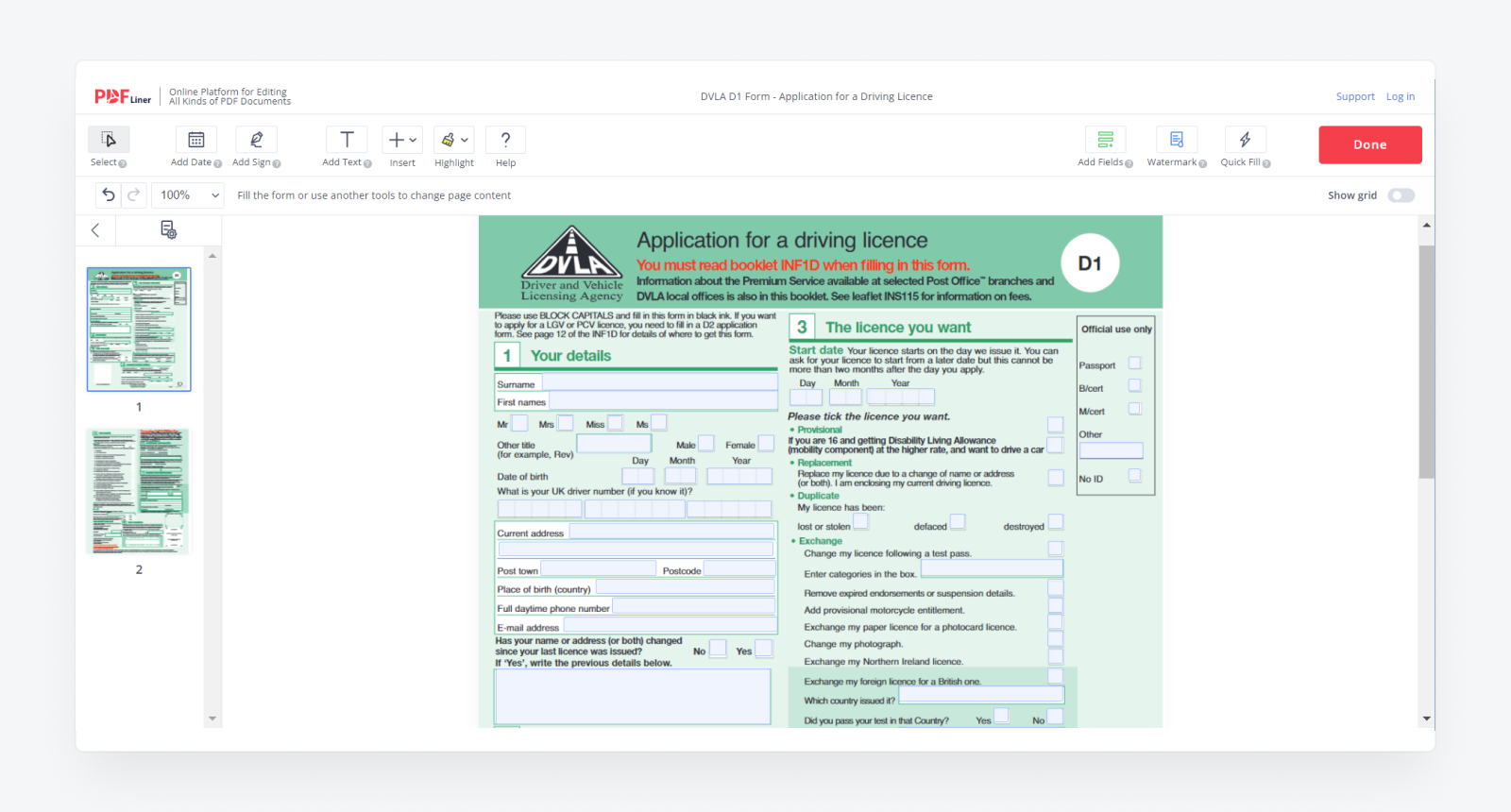Tick No for name or address changed
Viewport: 1511px width, 812px height.
coord(718,649)
